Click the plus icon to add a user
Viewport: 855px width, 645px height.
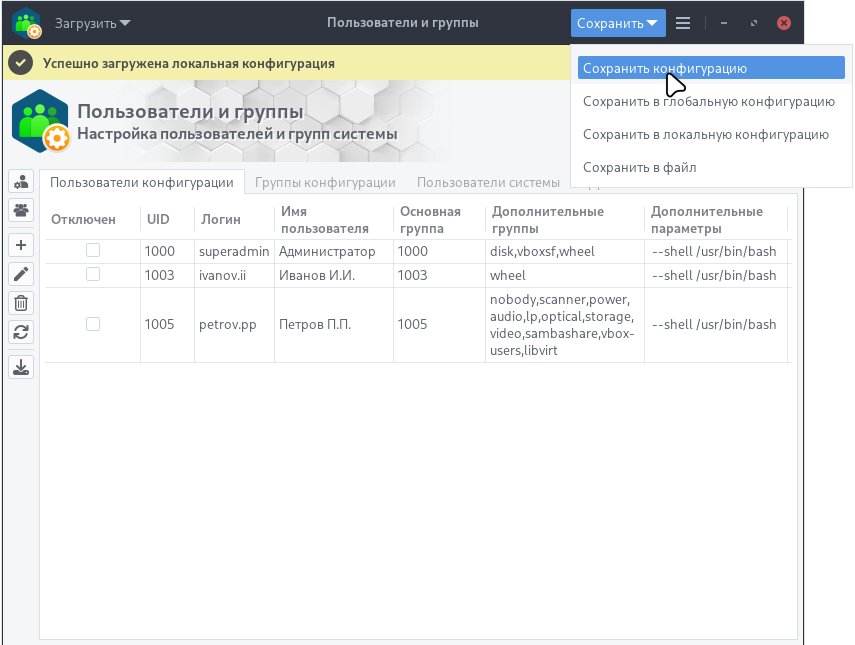coord(20,244)
